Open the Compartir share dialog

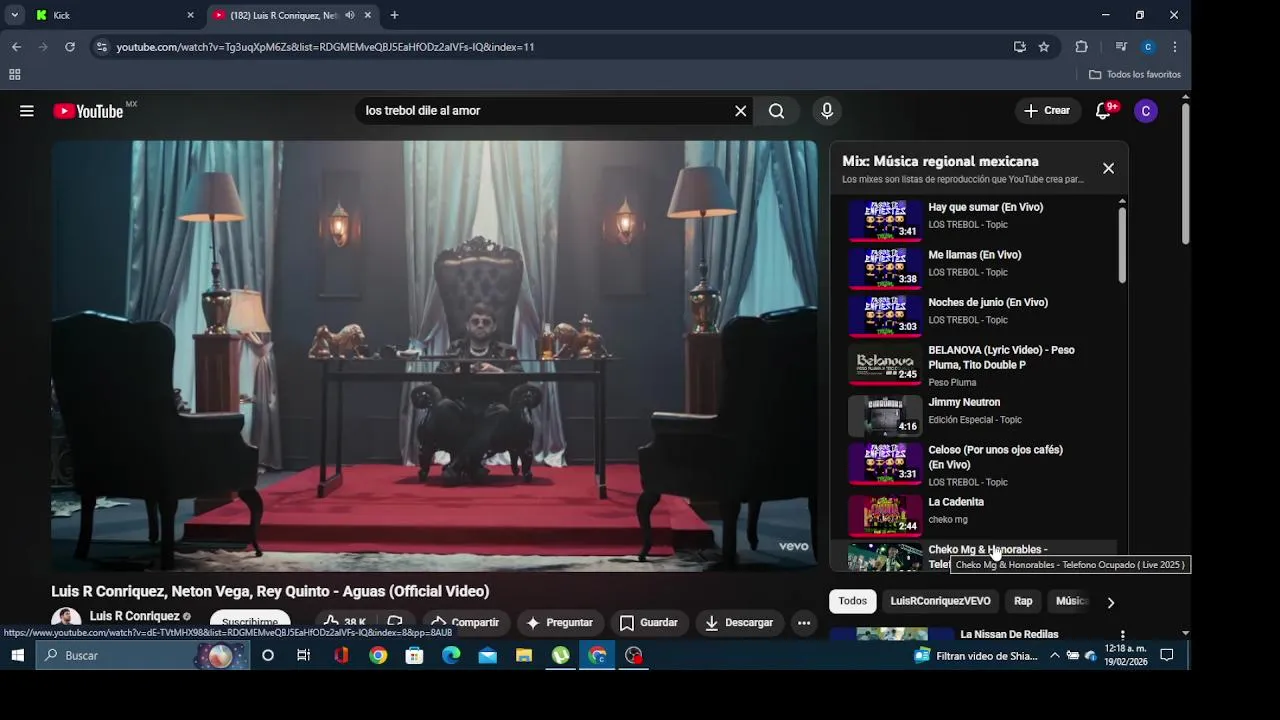tap(465, 622)
